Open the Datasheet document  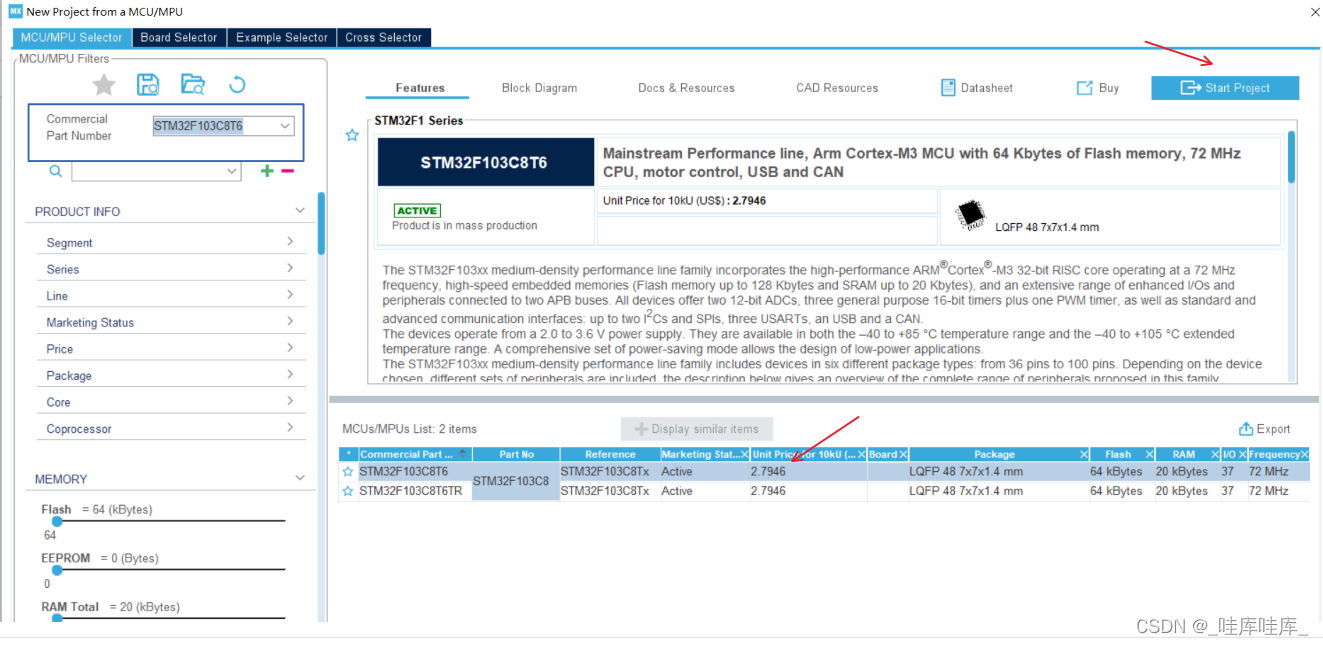click(977, 88)
